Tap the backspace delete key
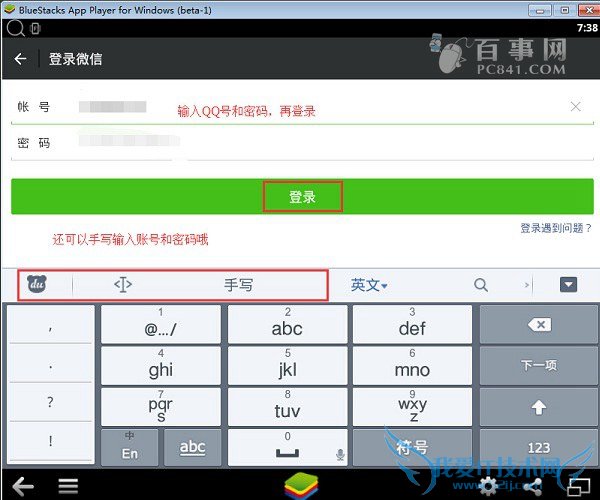The image size is (600, 500). [539, 324]
